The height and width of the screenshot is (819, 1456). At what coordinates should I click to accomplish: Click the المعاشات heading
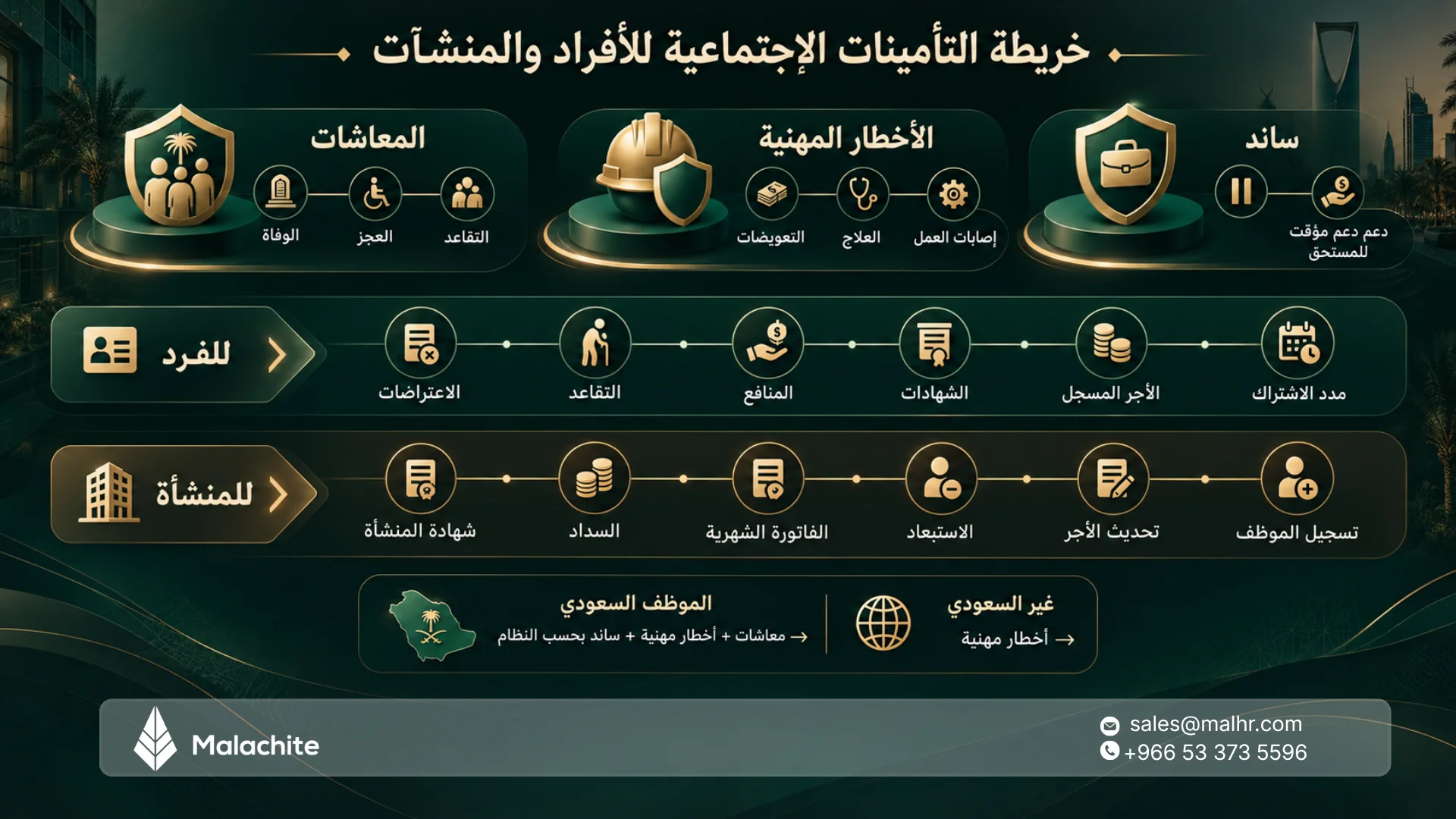coord(368,138)
